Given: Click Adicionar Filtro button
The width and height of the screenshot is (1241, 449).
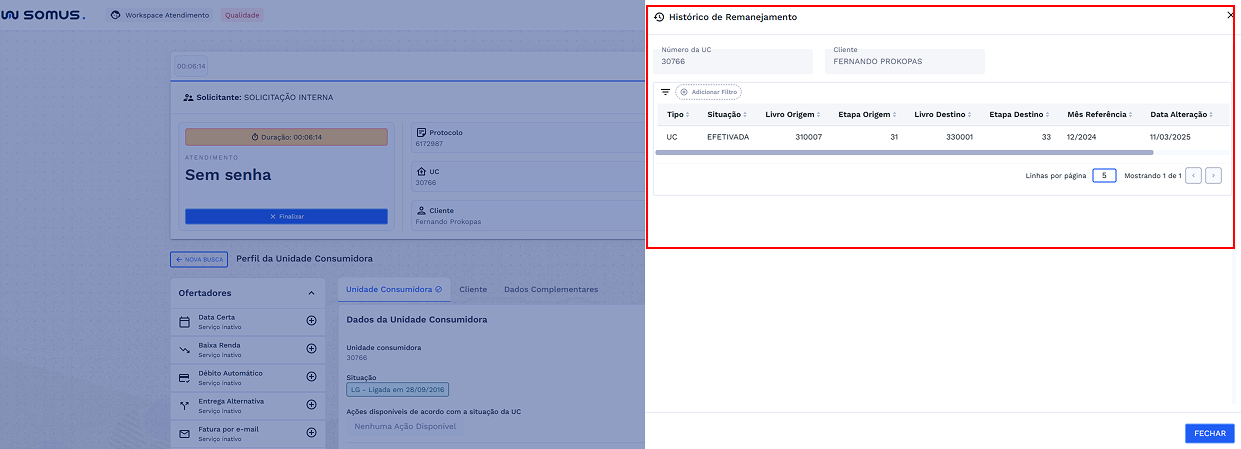Looking at the screenshot, I should 709,92.
